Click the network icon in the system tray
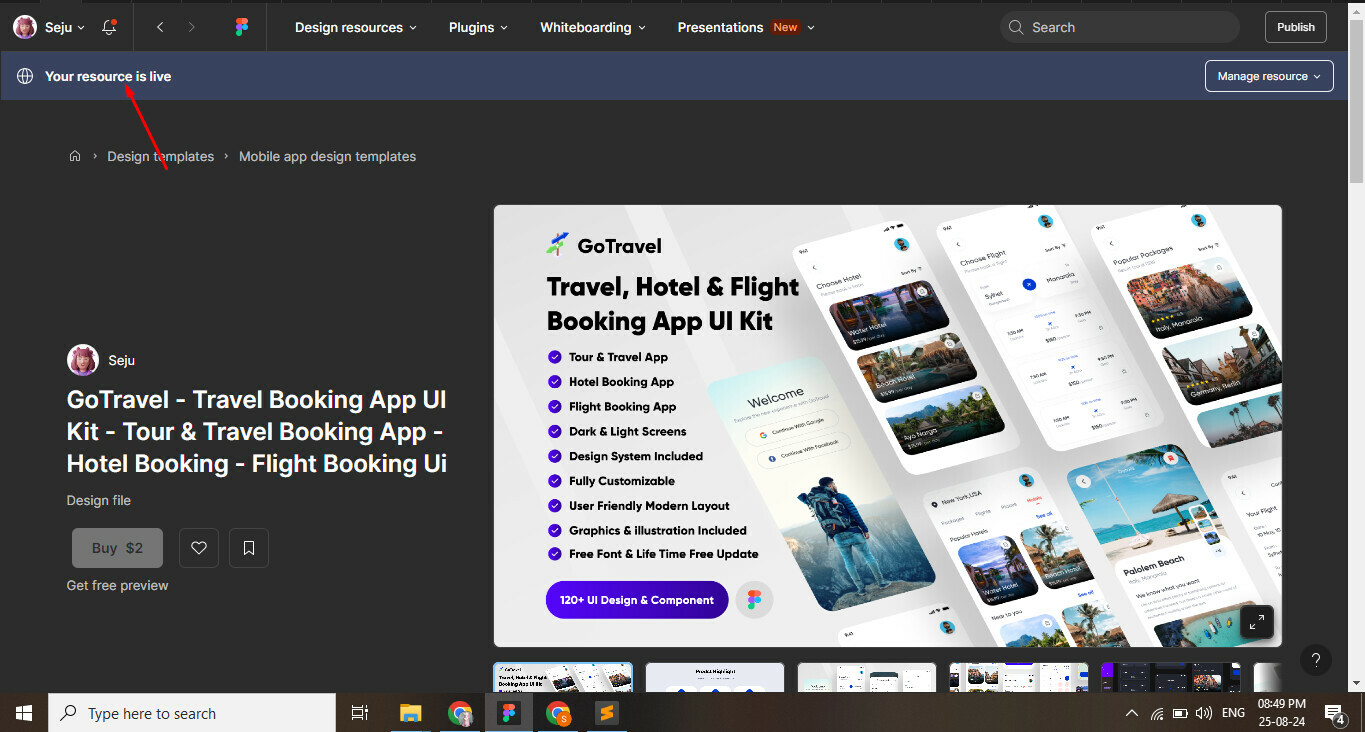1365x732 pixels. (1157, 713)
